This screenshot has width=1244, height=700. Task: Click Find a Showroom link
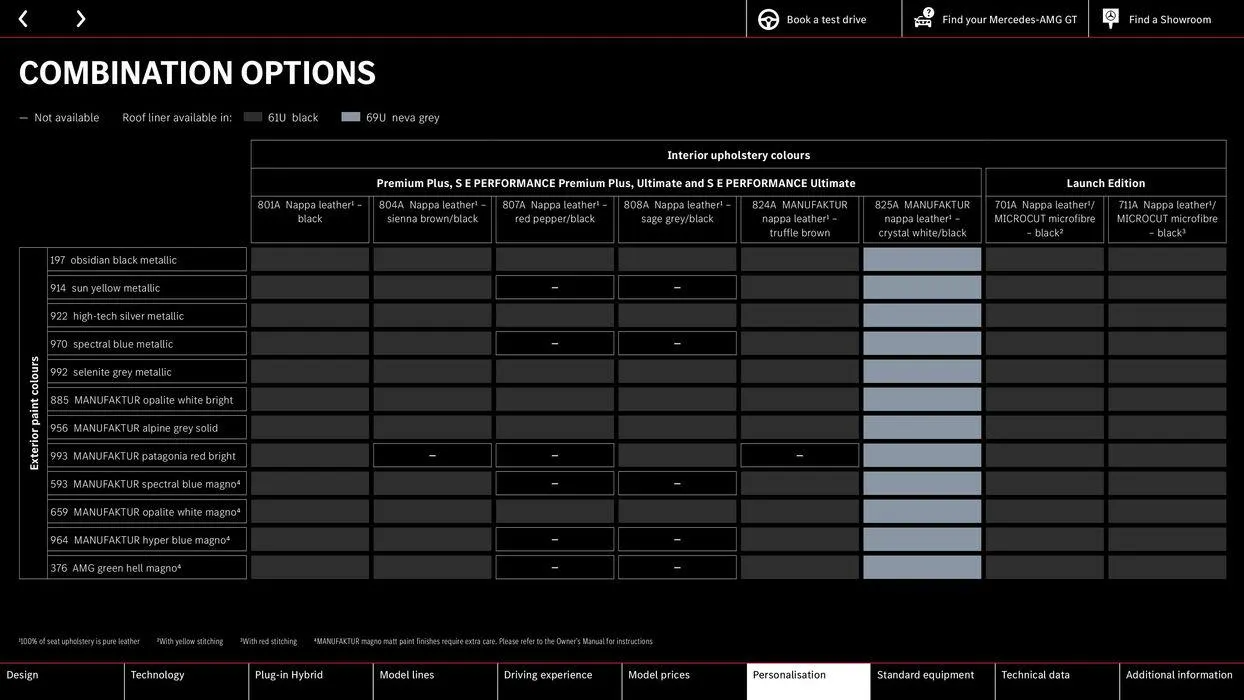pyautogui.click(x=1170, y=19)
